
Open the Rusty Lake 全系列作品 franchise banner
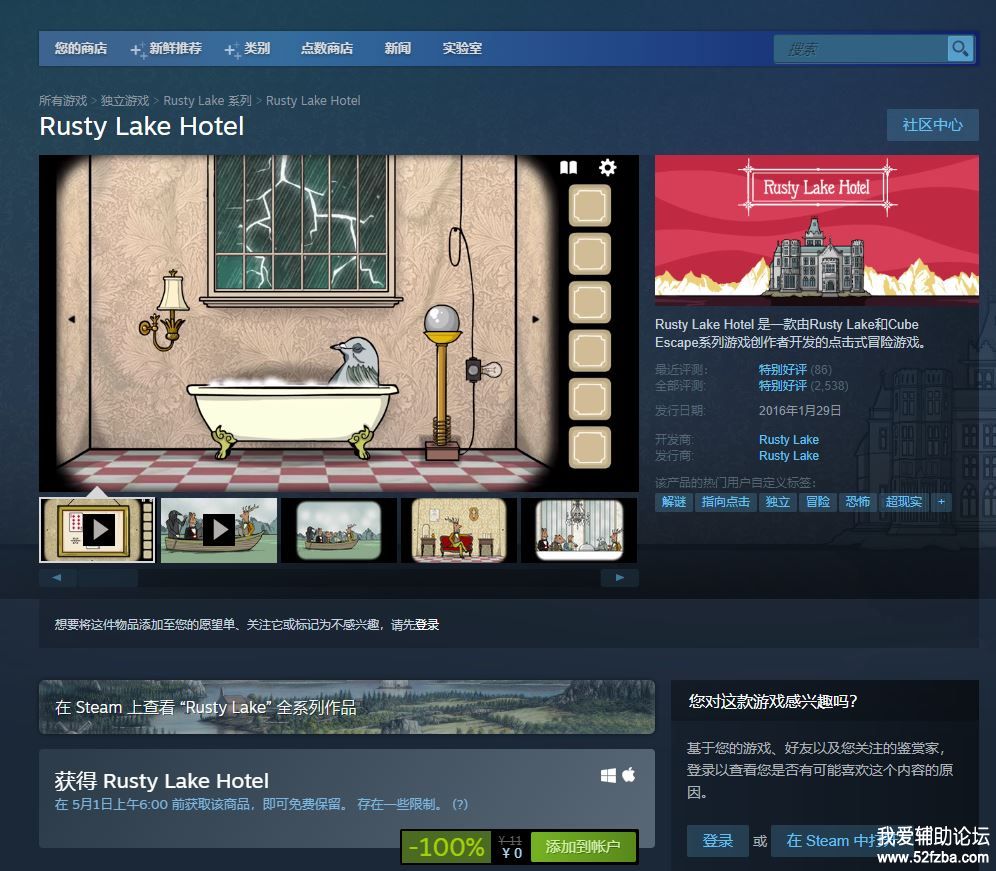(x=347, y=707)
